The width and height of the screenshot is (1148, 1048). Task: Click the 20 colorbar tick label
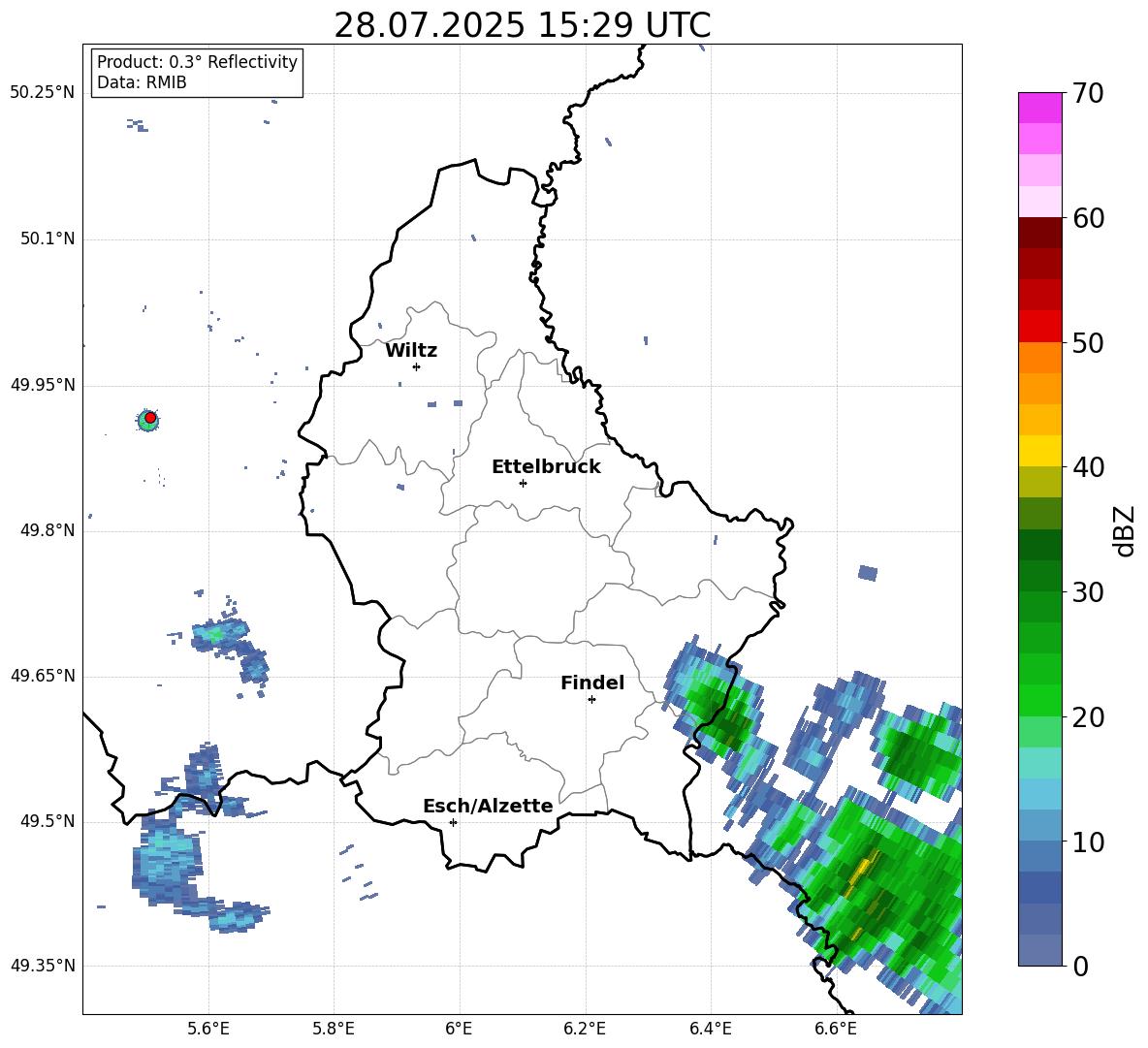[x=1088, y=717]
